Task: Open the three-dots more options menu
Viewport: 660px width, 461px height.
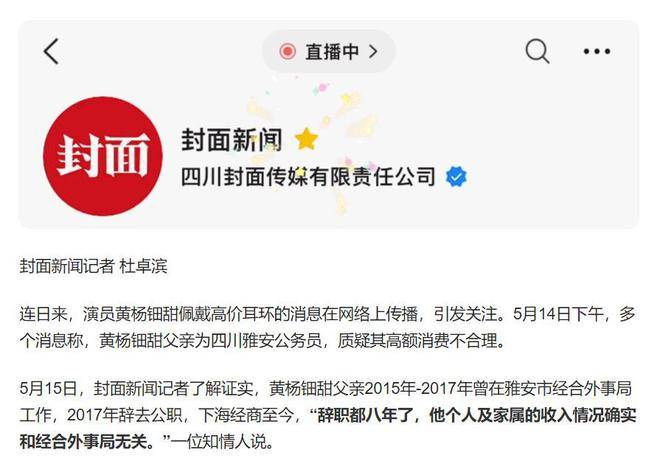Action: pos(597,51)
